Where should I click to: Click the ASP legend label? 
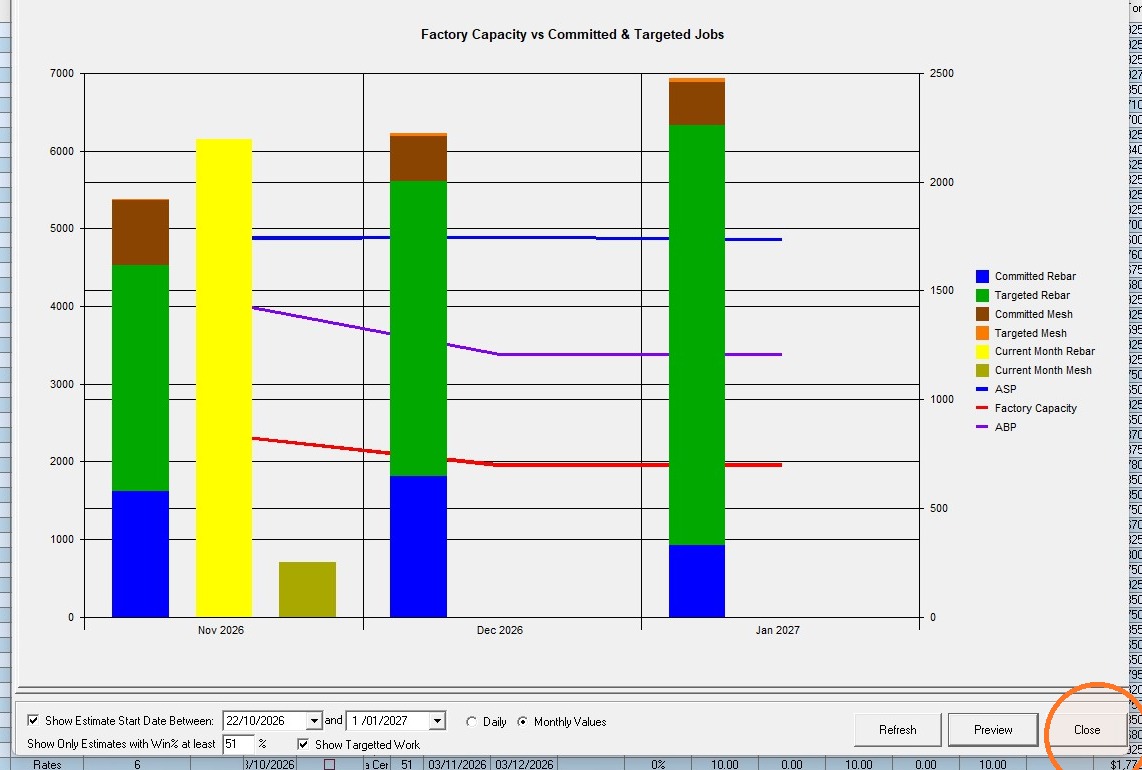coord(1005,389)
